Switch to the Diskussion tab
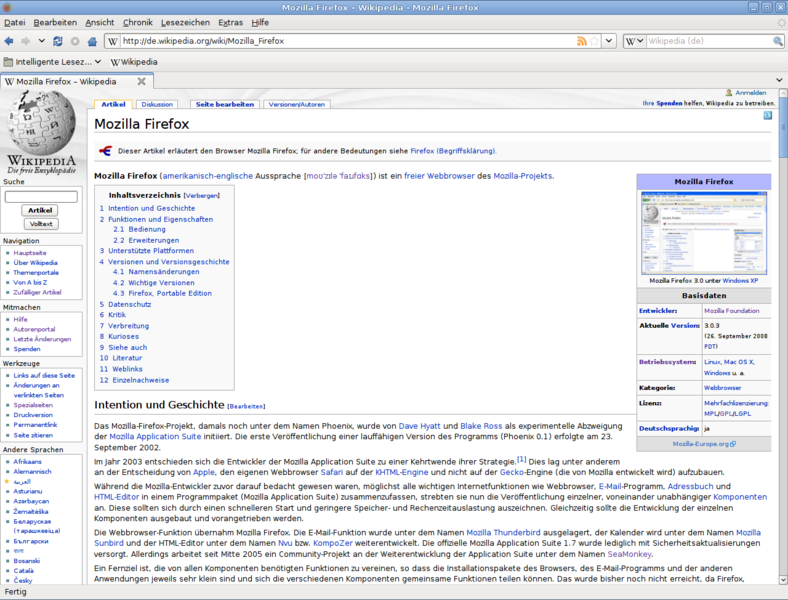 pos(157,104)
